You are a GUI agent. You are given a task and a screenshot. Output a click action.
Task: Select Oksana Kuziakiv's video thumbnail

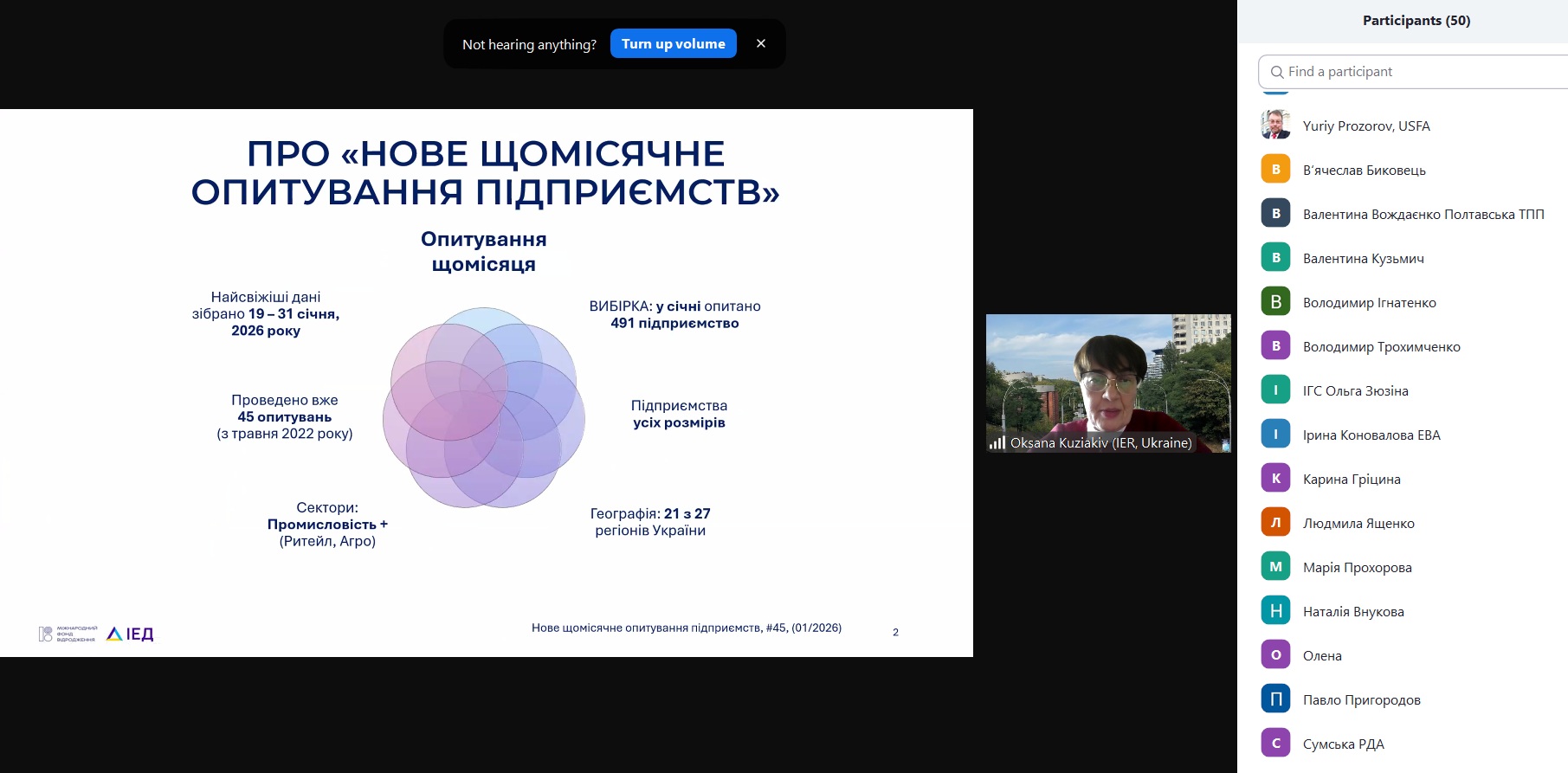pyautogui.click(x=1107, y=381)
